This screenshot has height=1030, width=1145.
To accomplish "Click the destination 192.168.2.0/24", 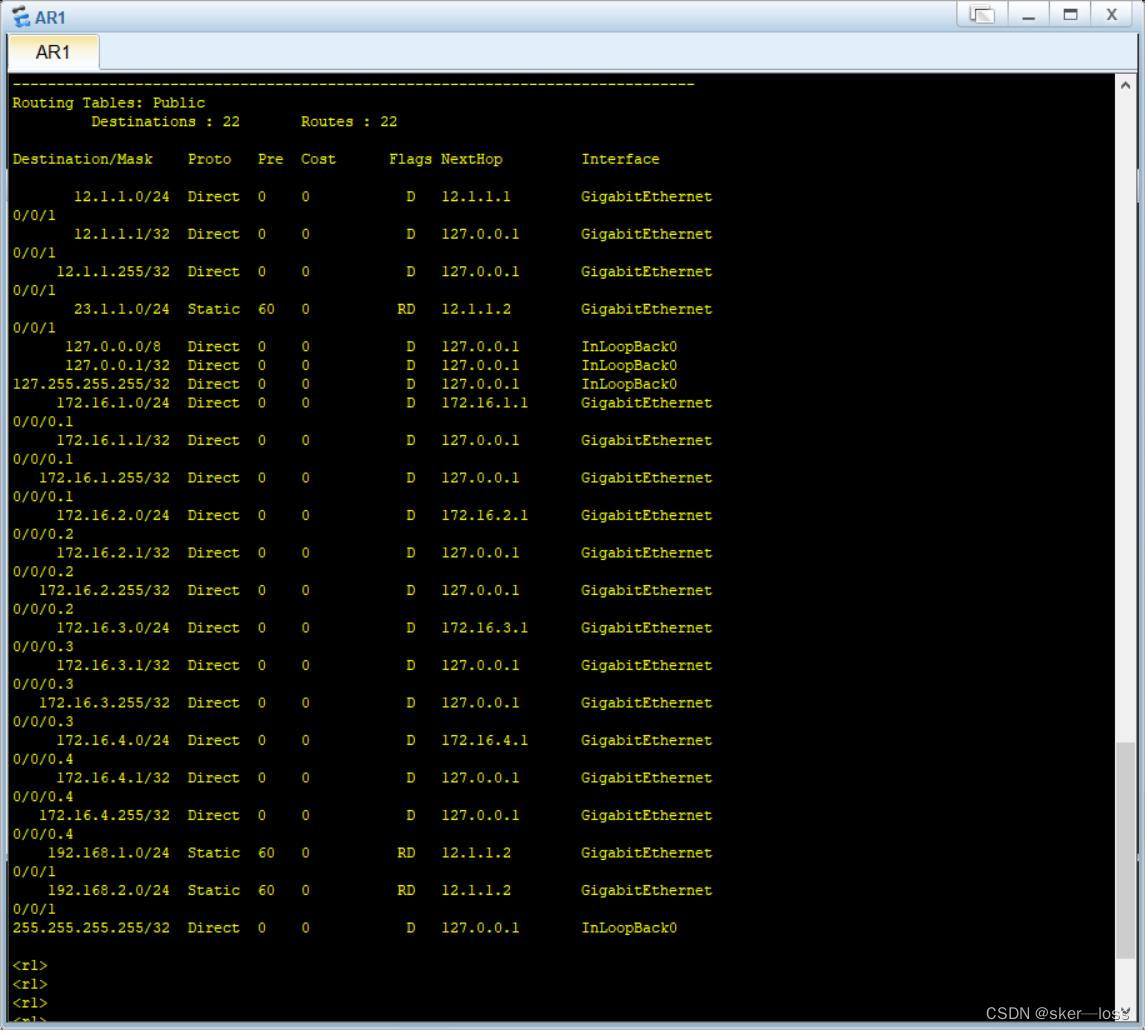I will (108, 891).
